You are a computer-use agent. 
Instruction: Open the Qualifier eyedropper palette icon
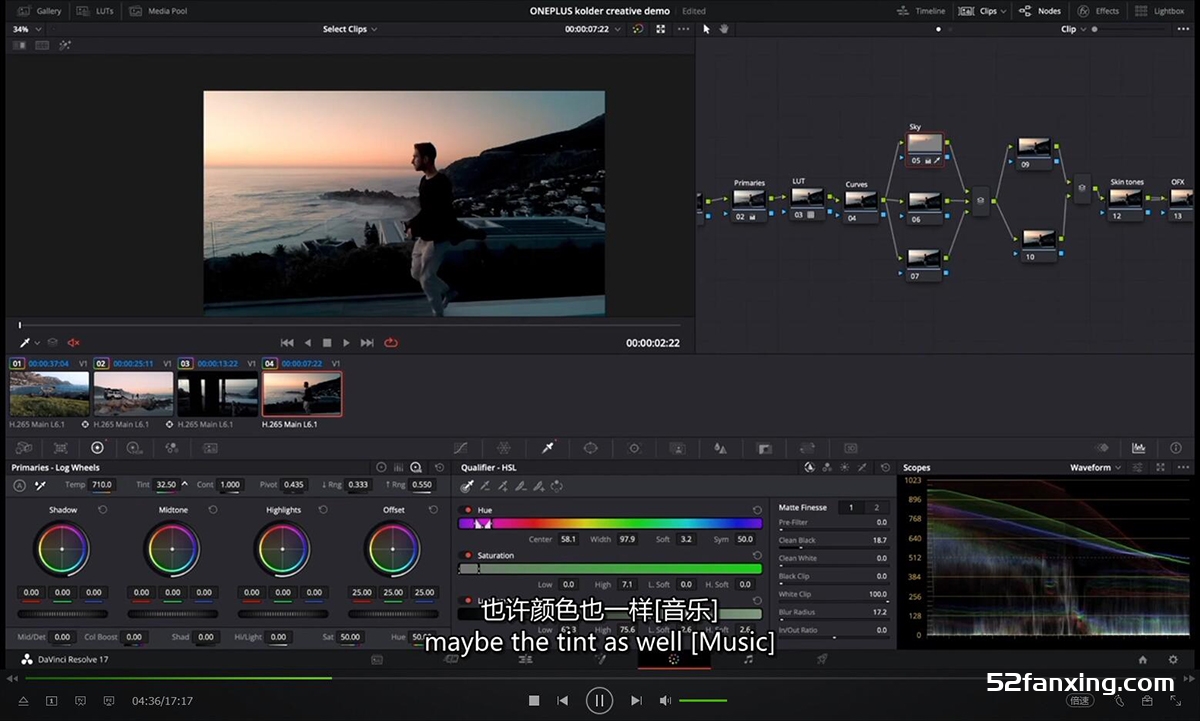[x=548, y=448]
